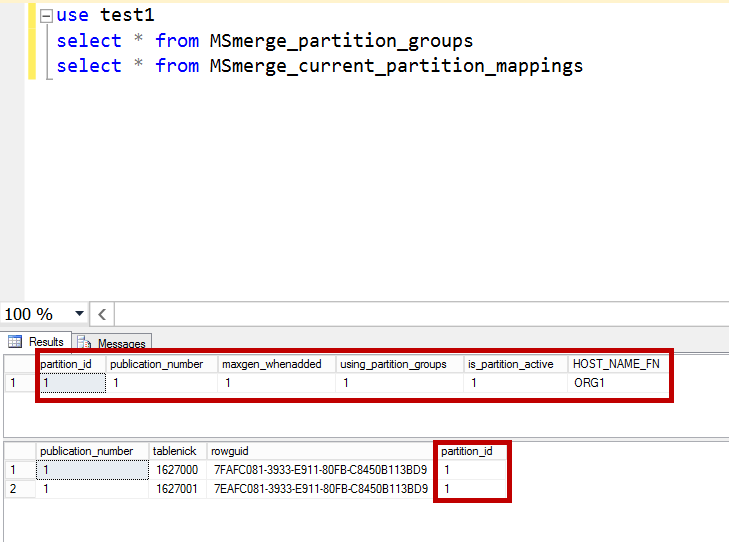729x542 pixels.
Task: Place cursor on MSmerge_partition_groups in the query
Action: [341, 41]
